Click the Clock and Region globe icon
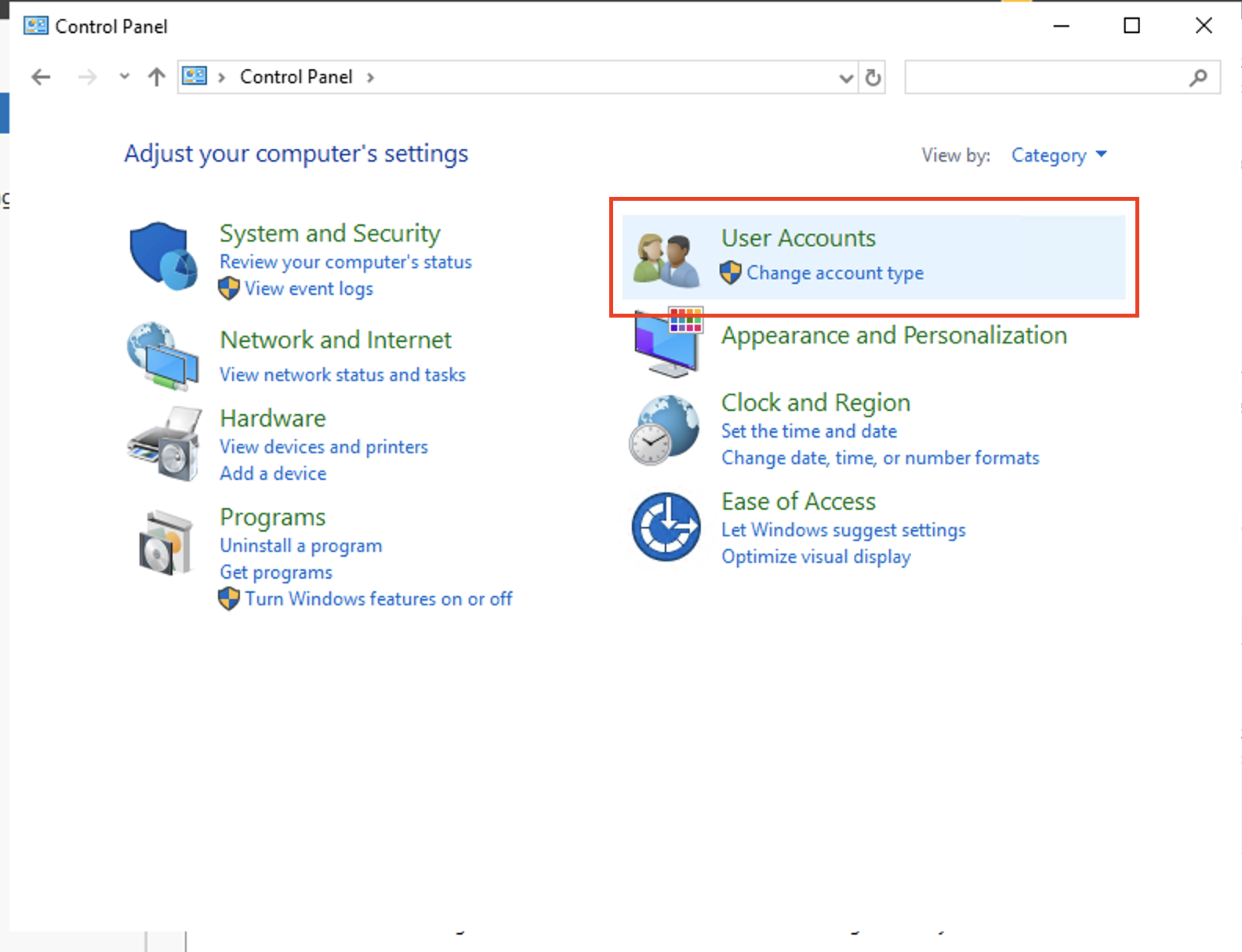Viewport: 1242px width, 952px height. pyautogui.click(x=664, y=430)
